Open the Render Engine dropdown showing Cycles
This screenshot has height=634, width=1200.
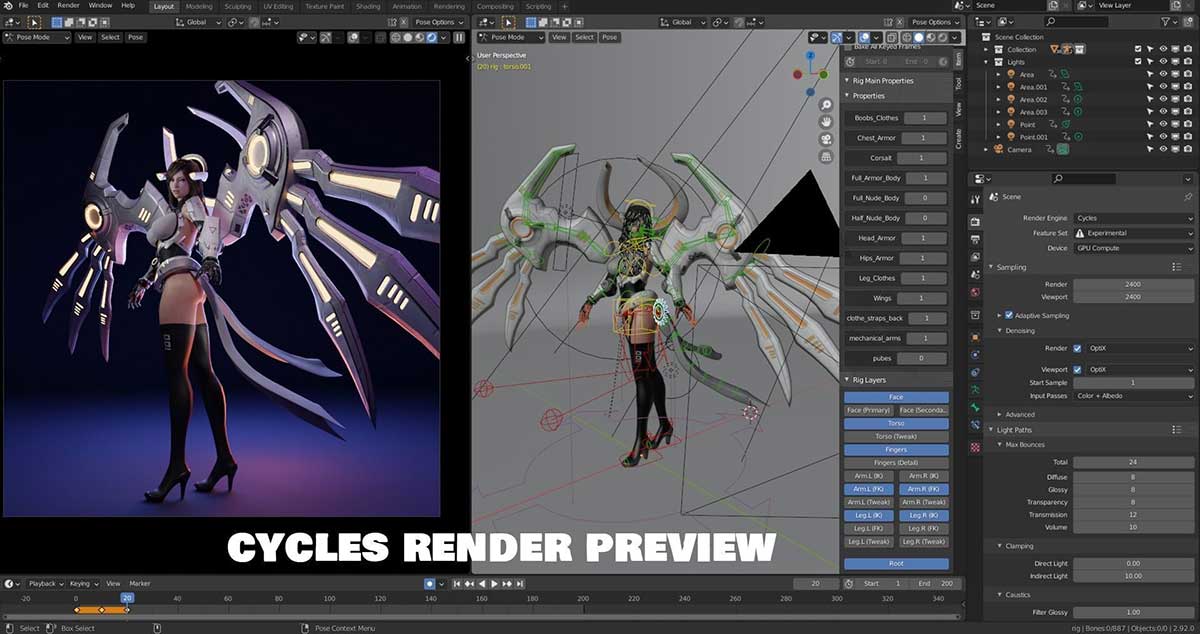pos(1134,217)
